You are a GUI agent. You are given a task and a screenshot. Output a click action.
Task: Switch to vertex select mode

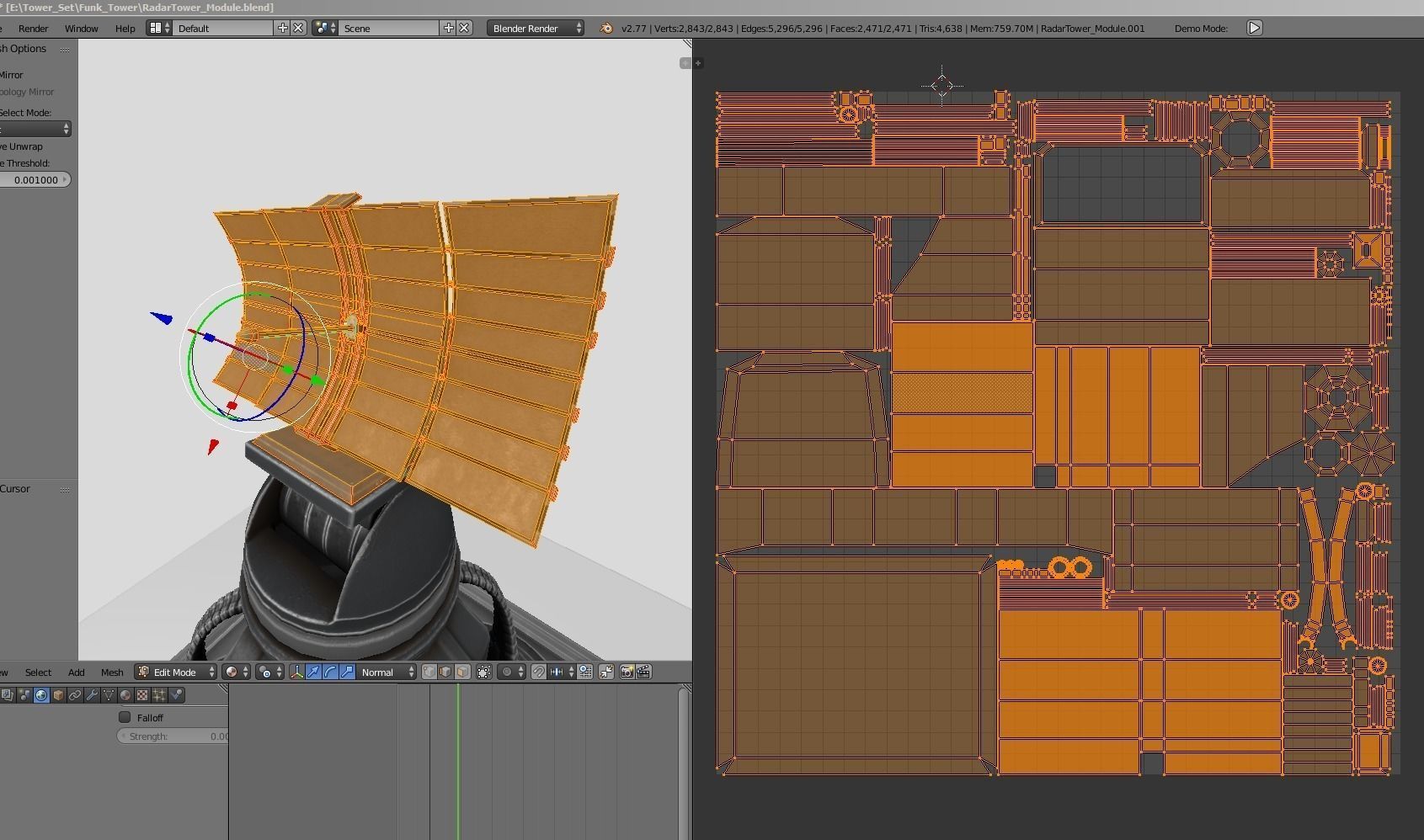[x=429, y=672]
